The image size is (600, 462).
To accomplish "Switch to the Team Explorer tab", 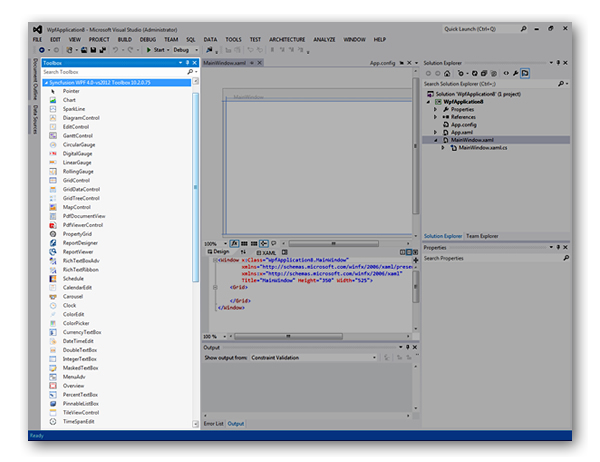I will click(482, 236).
